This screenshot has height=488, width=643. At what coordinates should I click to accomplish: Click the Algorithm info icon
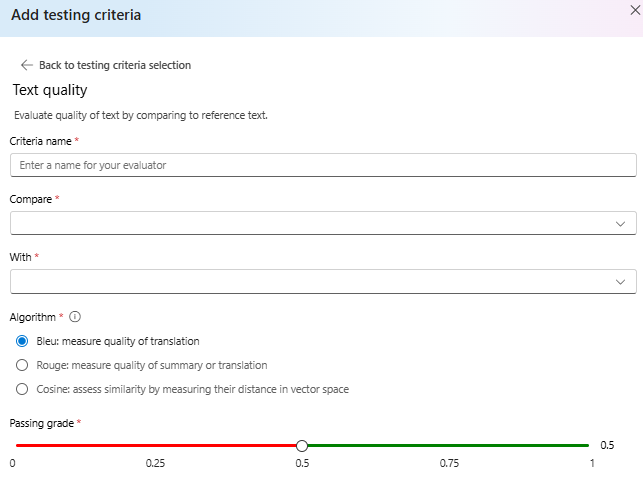pos(75,317)
